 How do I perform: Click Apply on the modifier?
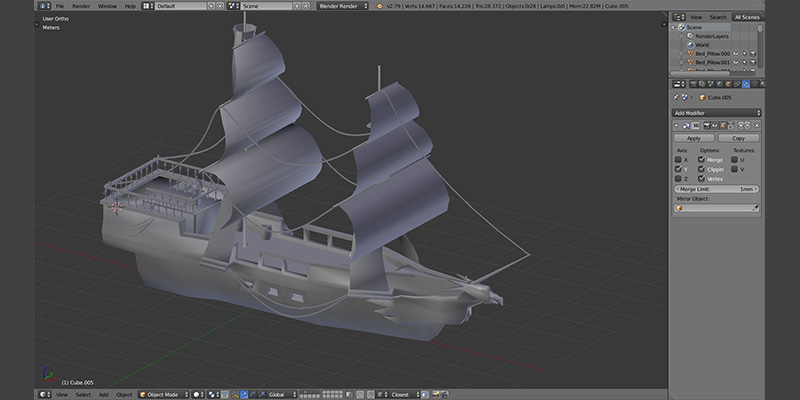tap(694, 138)
